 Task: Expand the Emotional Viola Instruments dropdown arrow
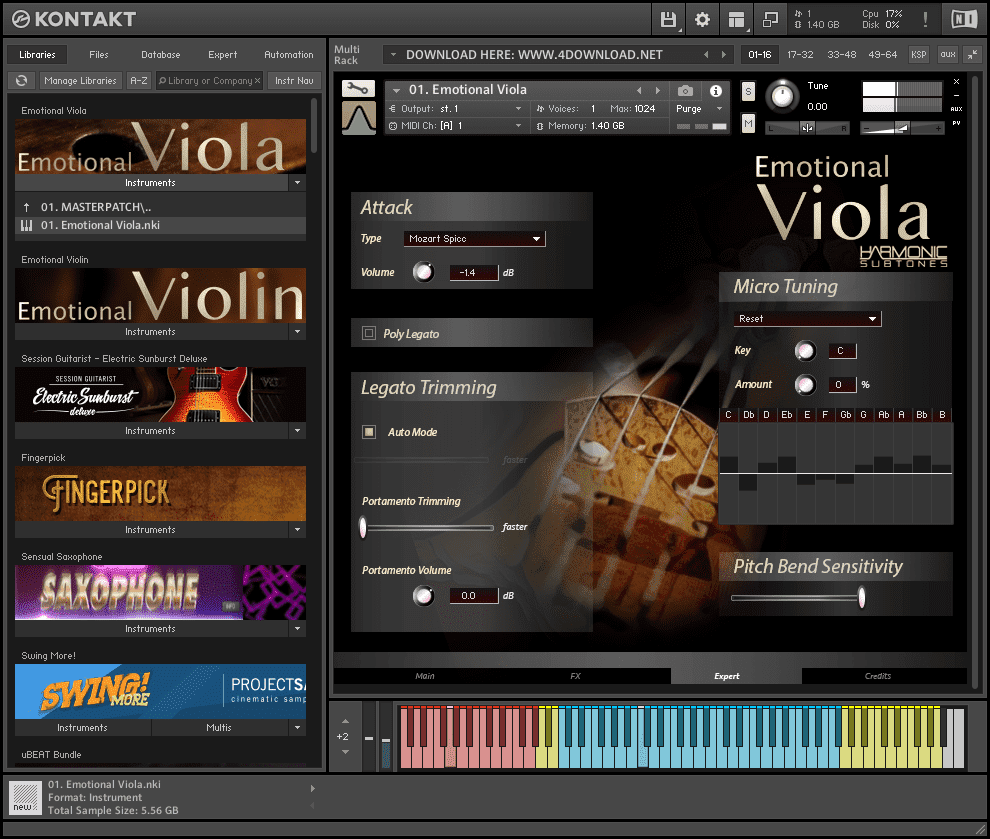coord(297,183)
